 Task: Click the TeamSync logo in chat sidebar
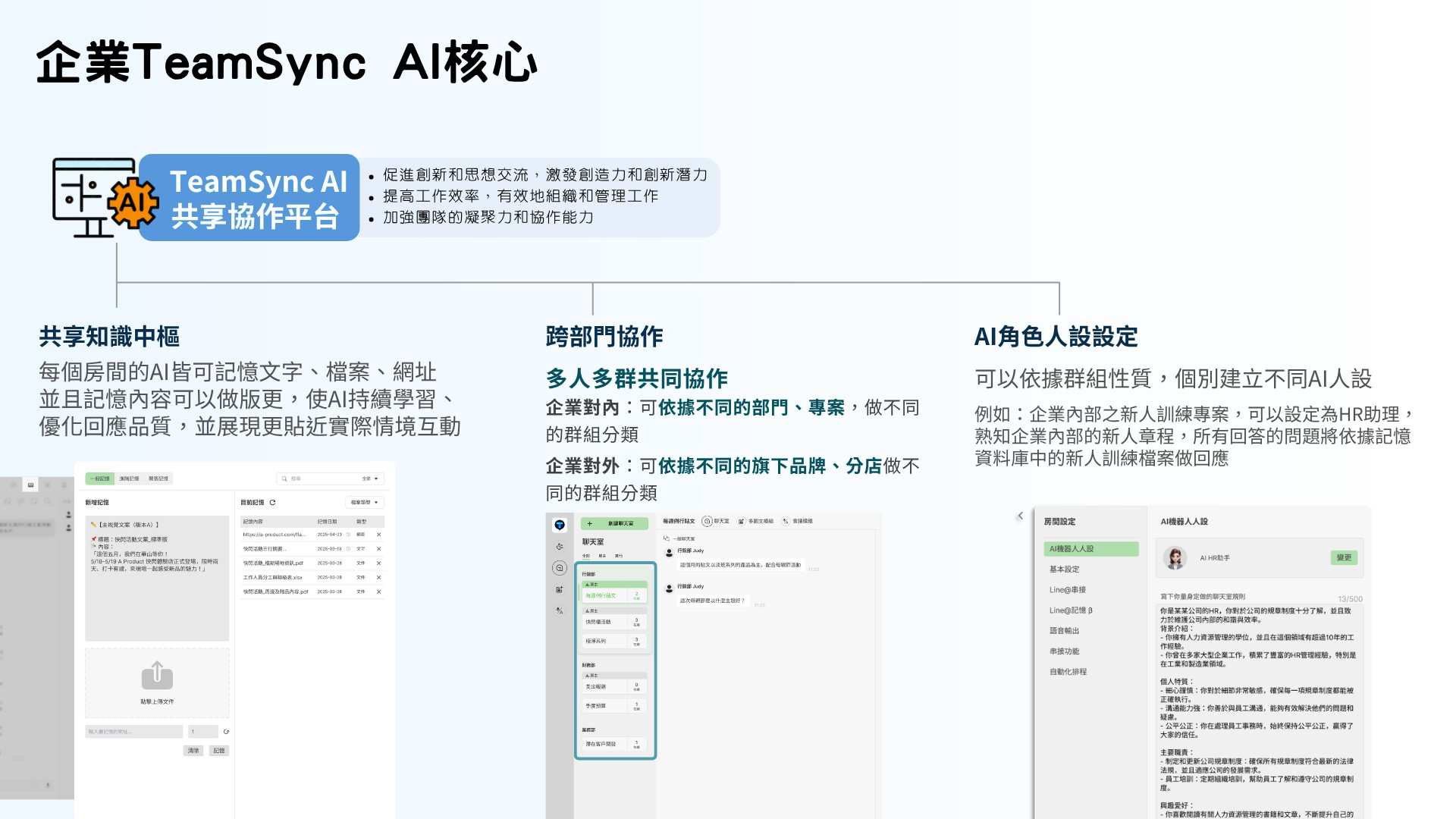(x=560, y=525)
